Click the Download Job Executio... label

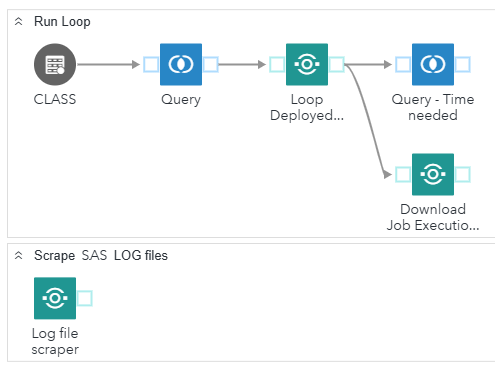[433, 217]
